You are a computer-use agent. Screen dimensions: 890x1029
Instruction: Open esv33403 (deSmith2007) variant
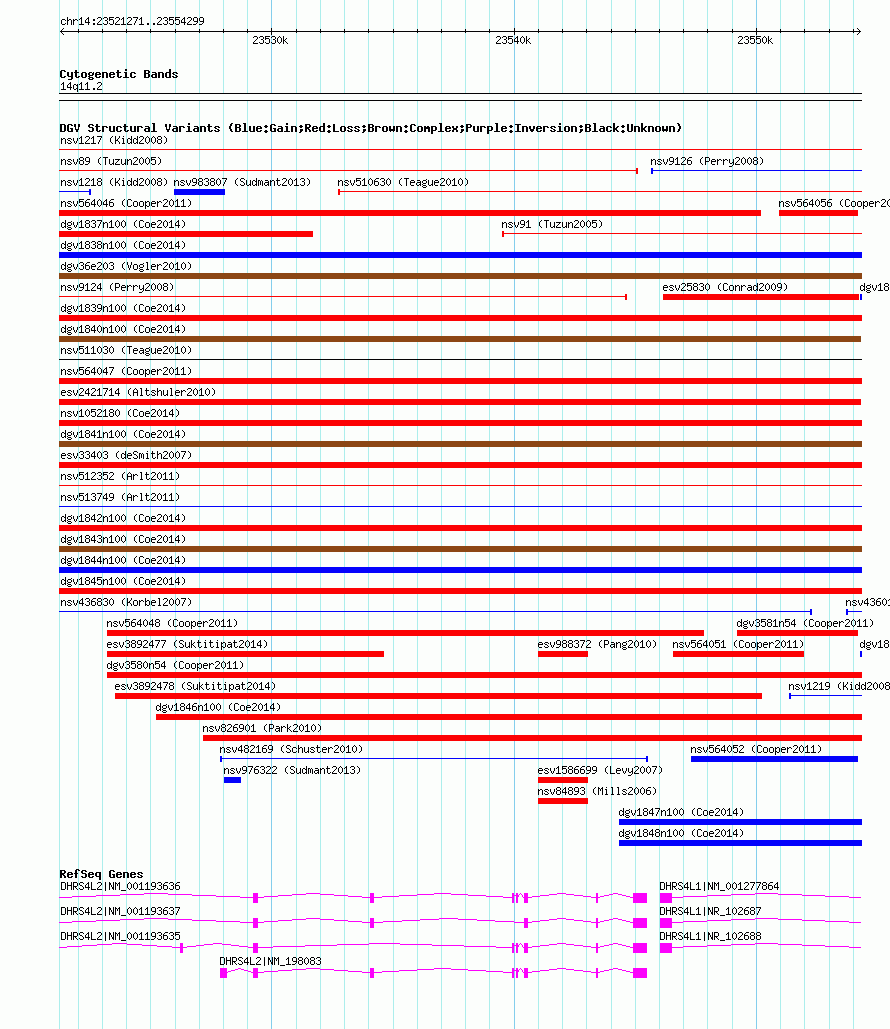click(126, 455)
